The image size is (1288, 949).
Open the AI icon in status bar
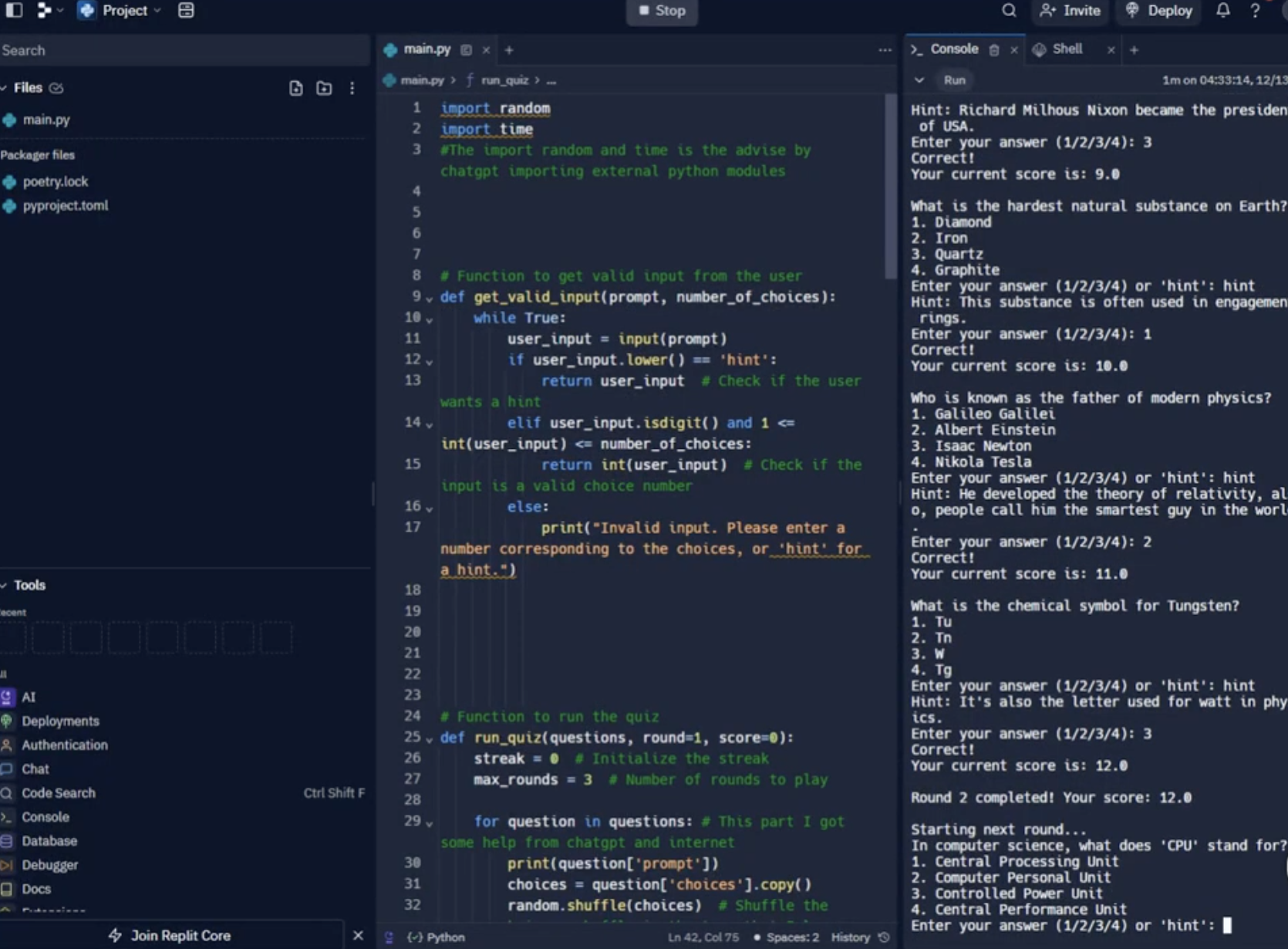389,937
